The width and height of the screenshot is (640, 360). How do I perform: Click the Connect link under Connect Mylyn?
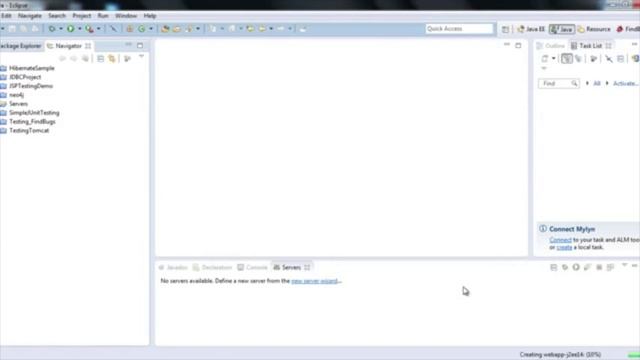click(560, 240)
